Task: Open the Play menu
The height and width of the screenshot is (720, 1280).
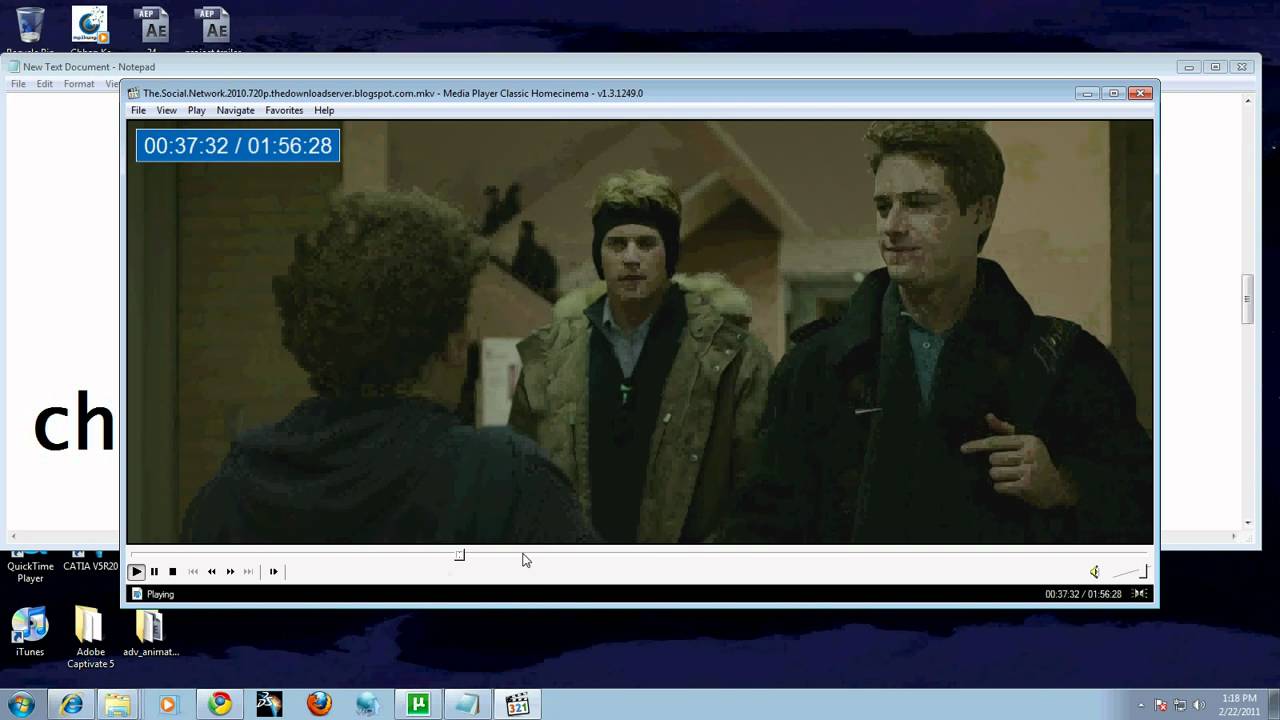Action: [x=196, y=110]
